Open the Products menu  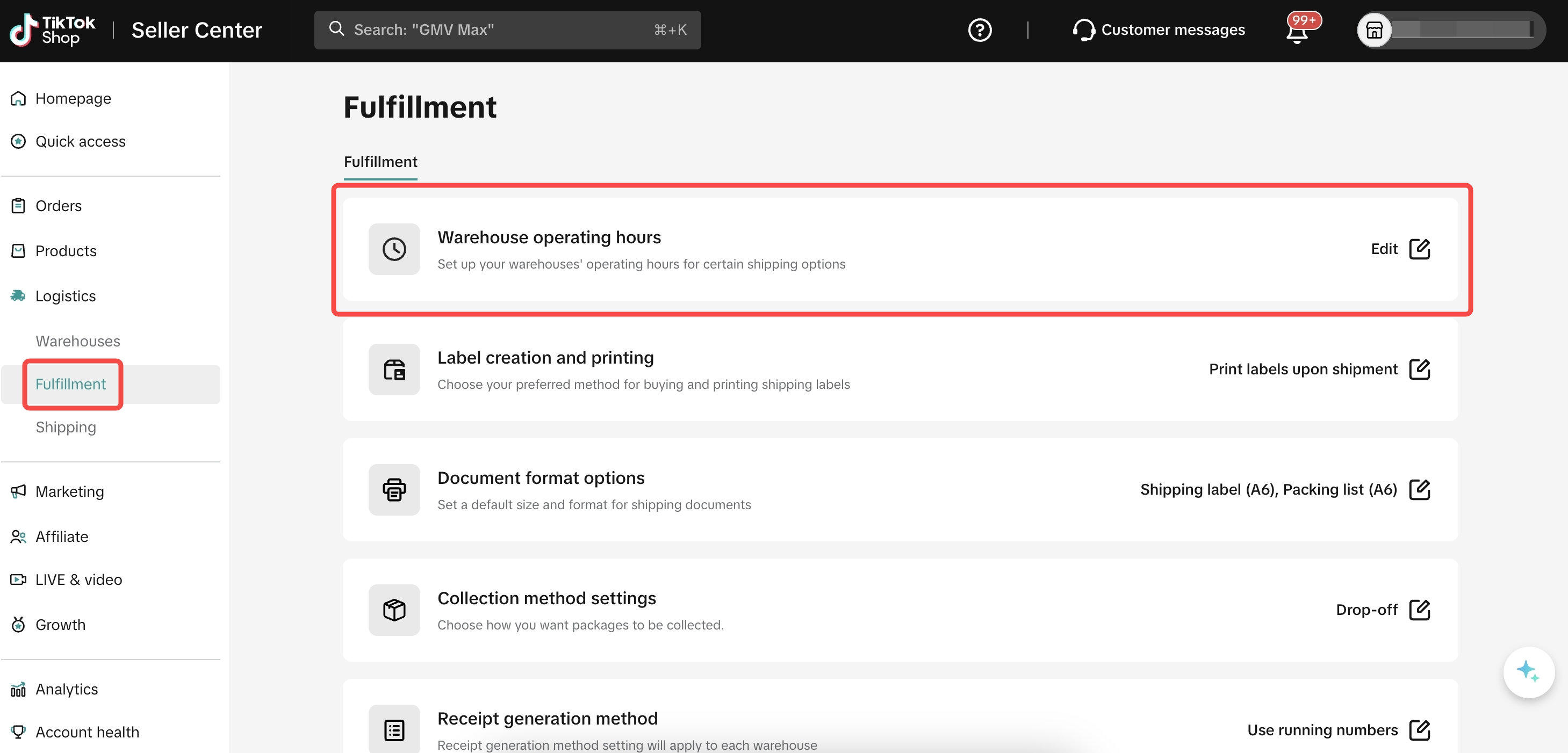pyautogui.click(x=65, y=251)
